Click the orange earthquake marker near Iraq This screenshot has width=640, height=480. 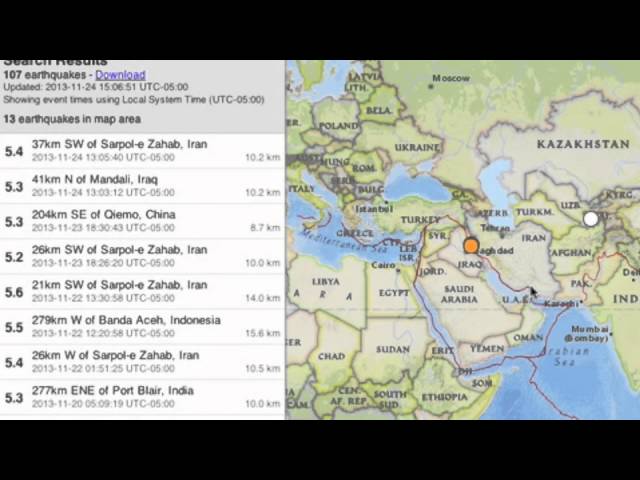coord(471,245)
